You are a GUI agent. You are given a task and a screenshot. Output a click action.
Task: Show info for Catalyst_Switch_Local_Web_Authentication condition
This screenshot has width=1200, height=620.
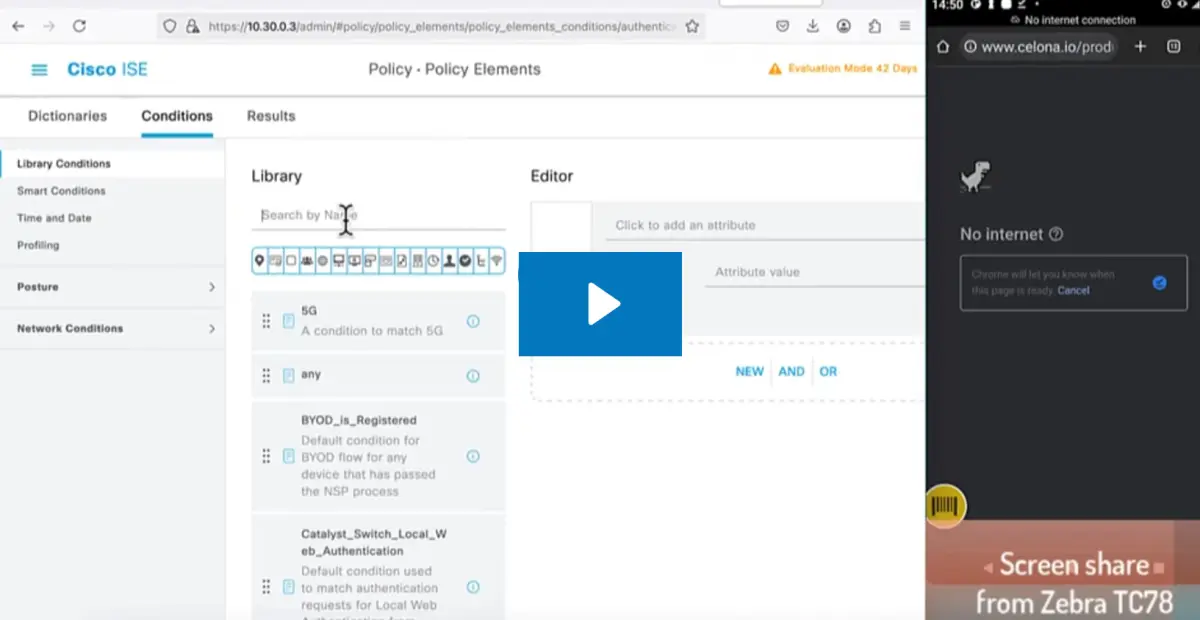pyautogui.click(x=473, y=587)
